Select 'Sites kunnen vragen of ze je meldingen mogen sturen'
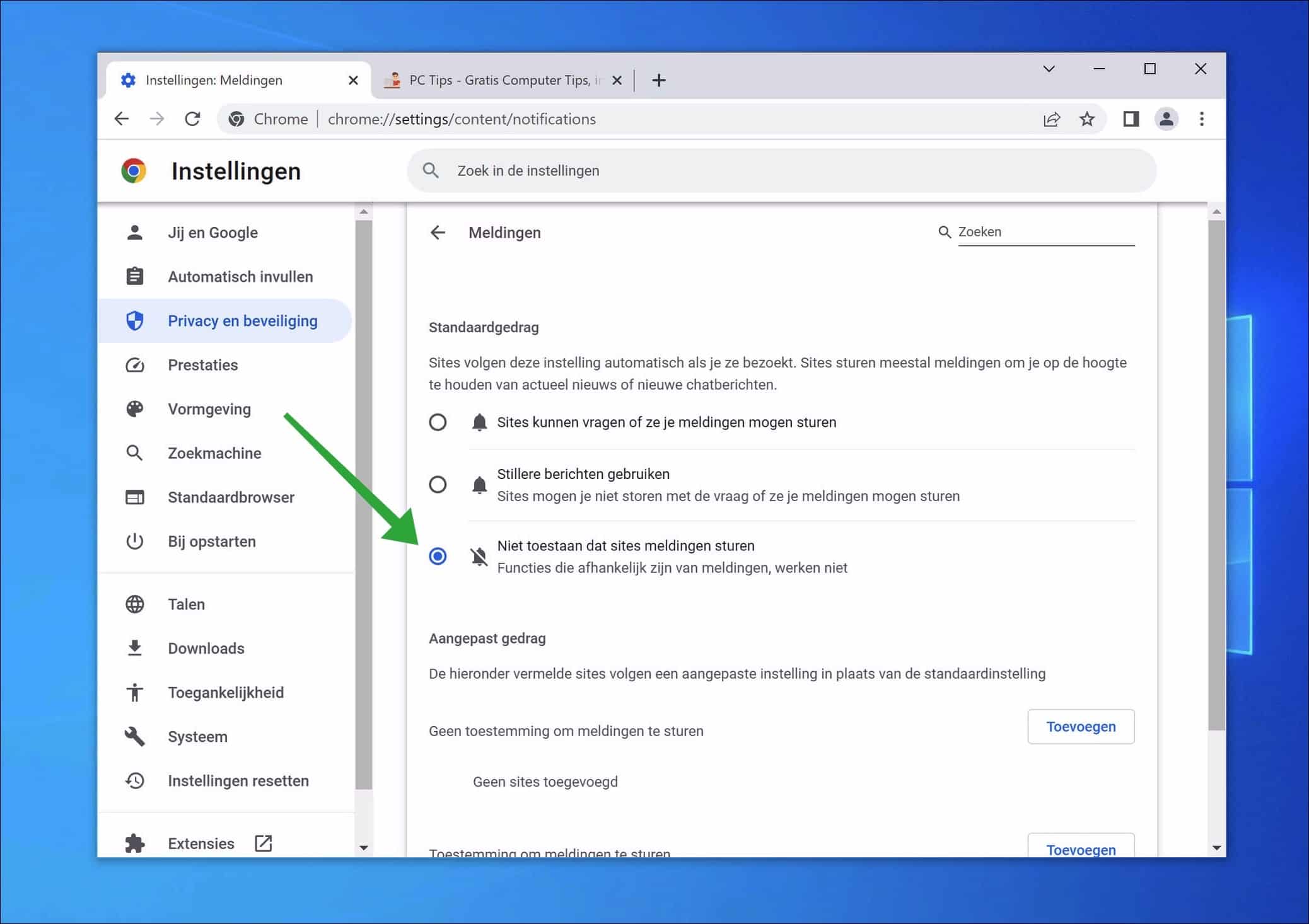Image resolution: width=1309 pixels, height=924 pixels. (438, 422)
